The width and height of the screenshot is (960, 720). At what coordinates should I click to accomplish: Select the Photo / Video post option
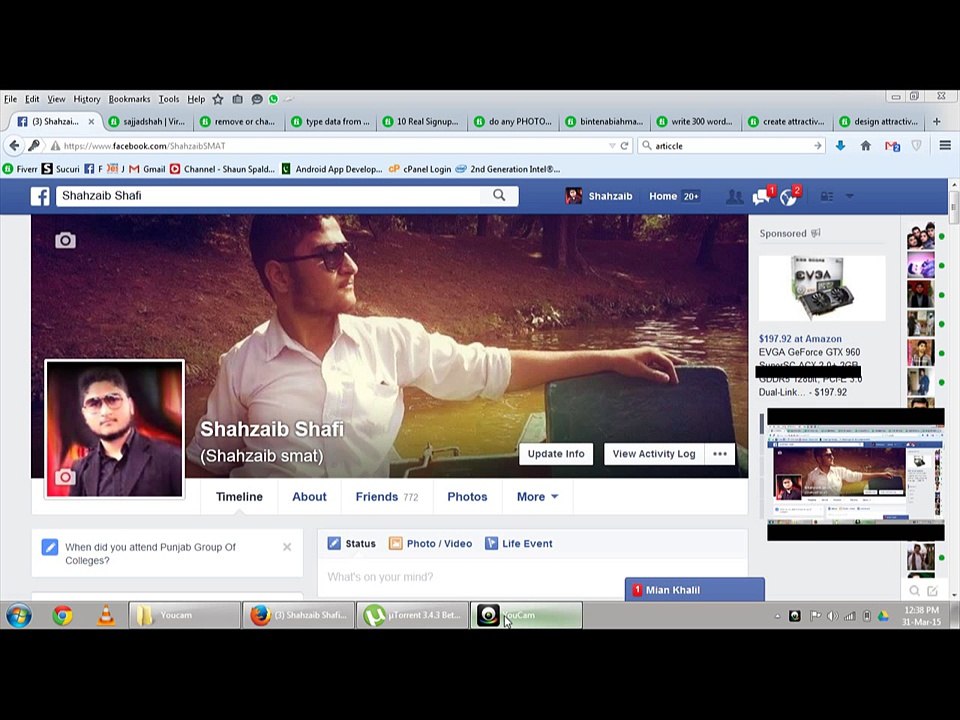(x=430, y=544)
